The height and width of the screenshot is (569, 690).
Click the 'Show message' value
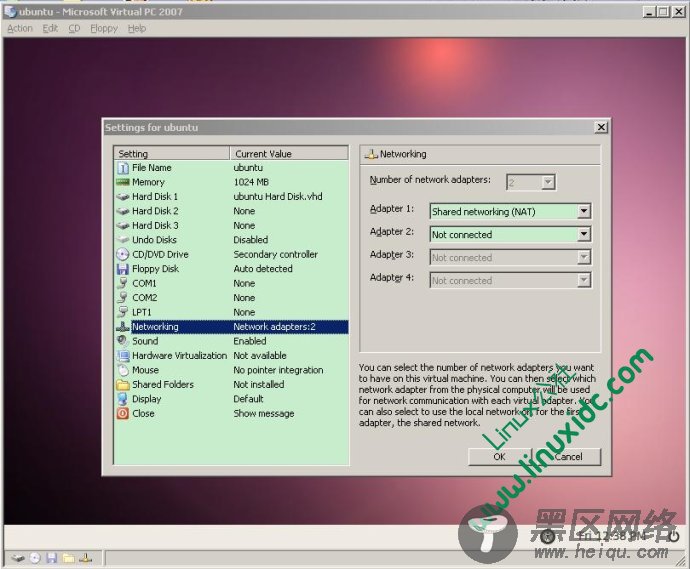pyautogui.click(x=264, y=414)
